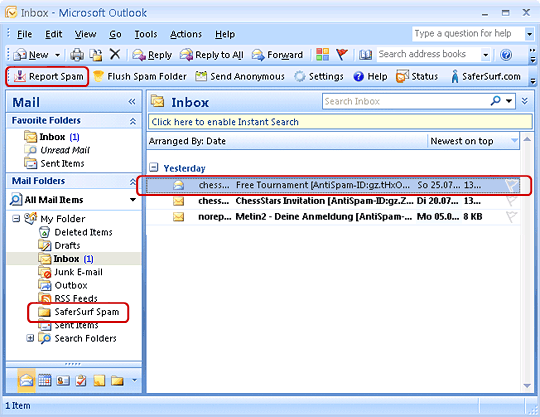Screen dimensions: 540x417
Task: Click the Categorize colored squares icon
Action: click(x=322, y=54)
